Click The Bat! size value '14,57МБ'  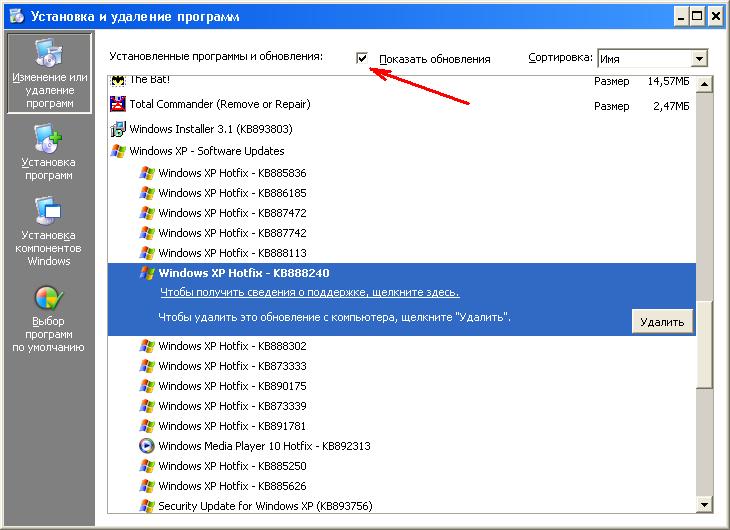pos(668,81)
